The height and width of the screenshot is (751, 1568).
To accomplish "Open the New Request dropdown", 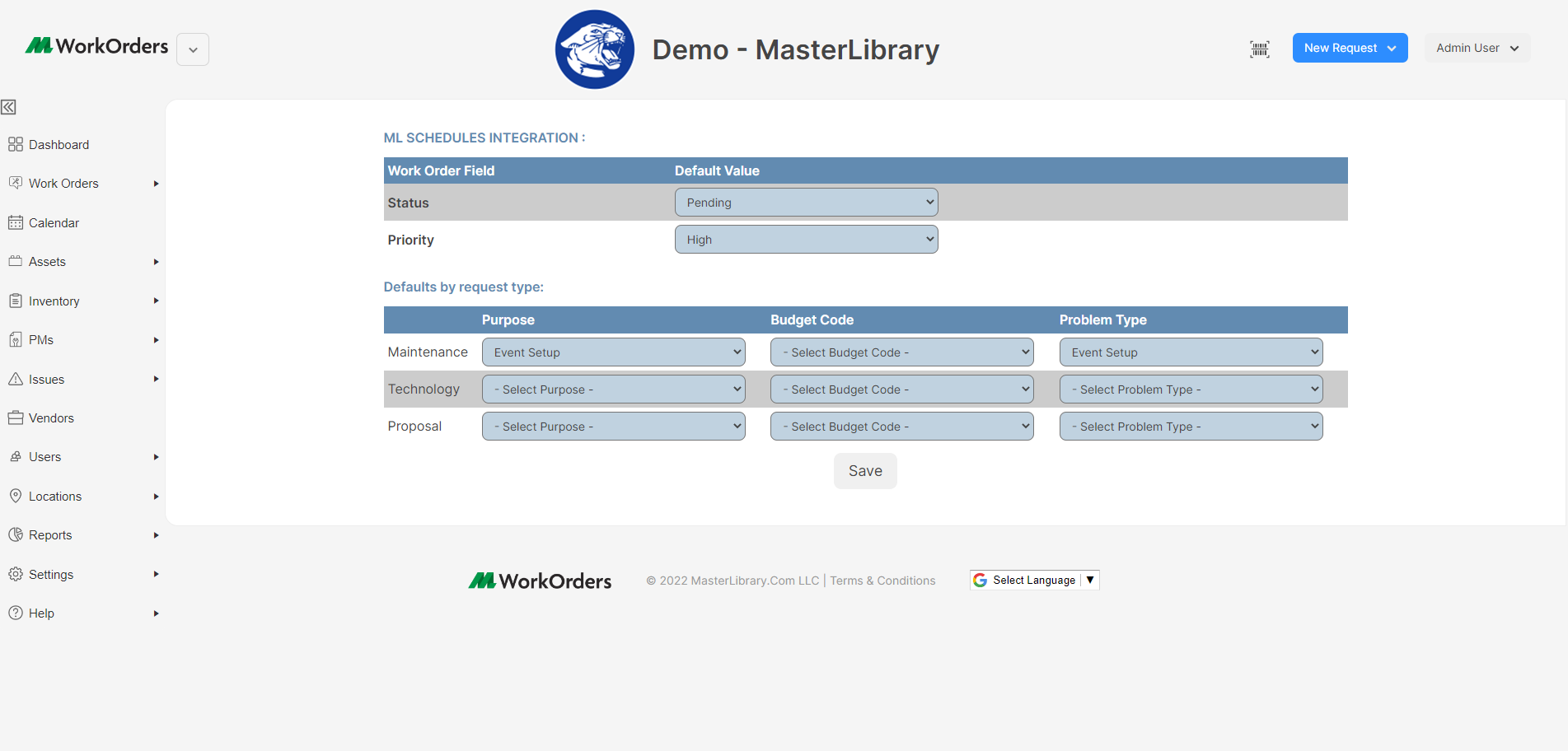I will click(1350, 48).
